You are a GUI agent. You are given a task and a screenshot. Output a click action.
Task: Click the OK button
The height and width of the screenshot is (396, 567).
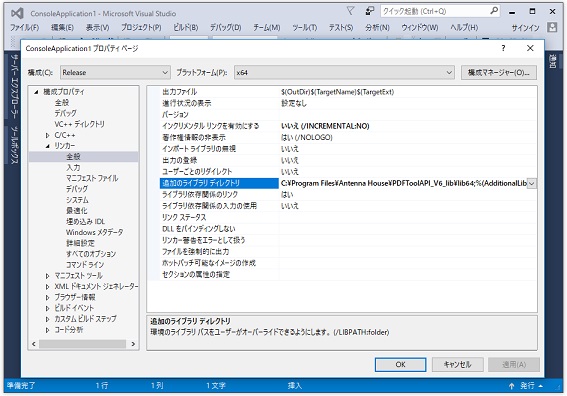point(400,365)
